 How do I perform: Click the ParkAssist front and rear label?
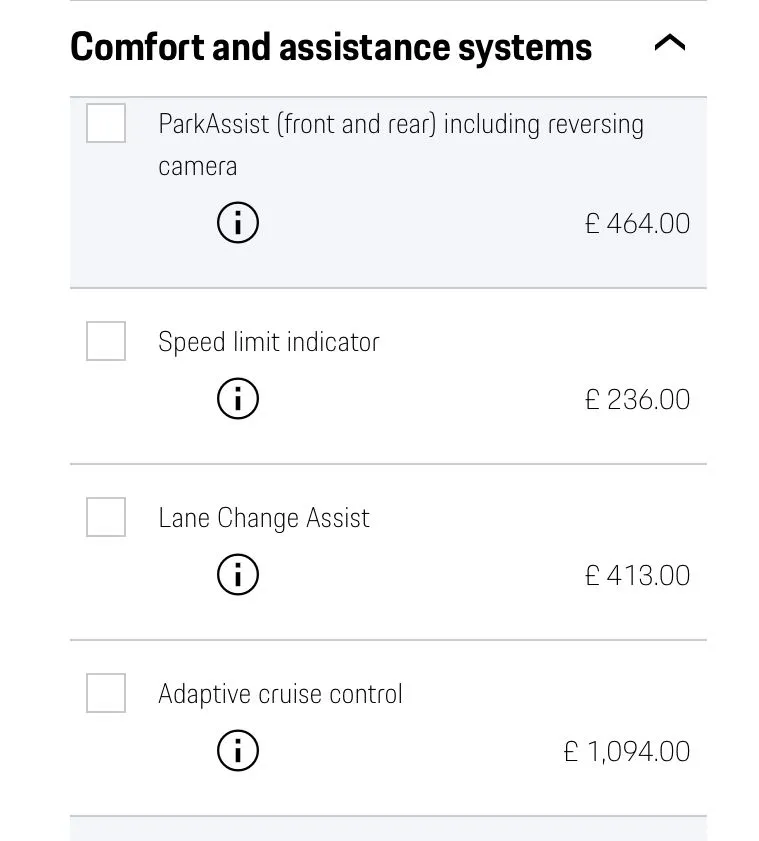400,125
